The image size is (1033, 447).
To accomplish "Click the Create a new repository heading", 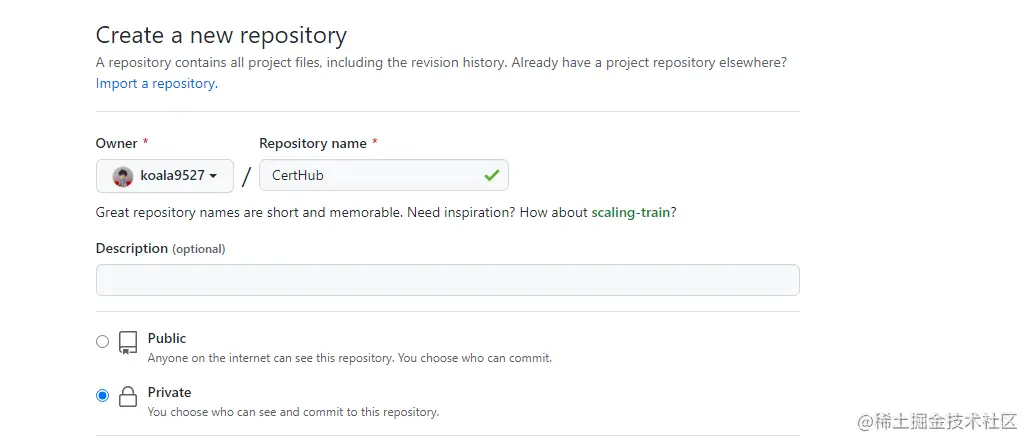I will click(x=221, y=36).
